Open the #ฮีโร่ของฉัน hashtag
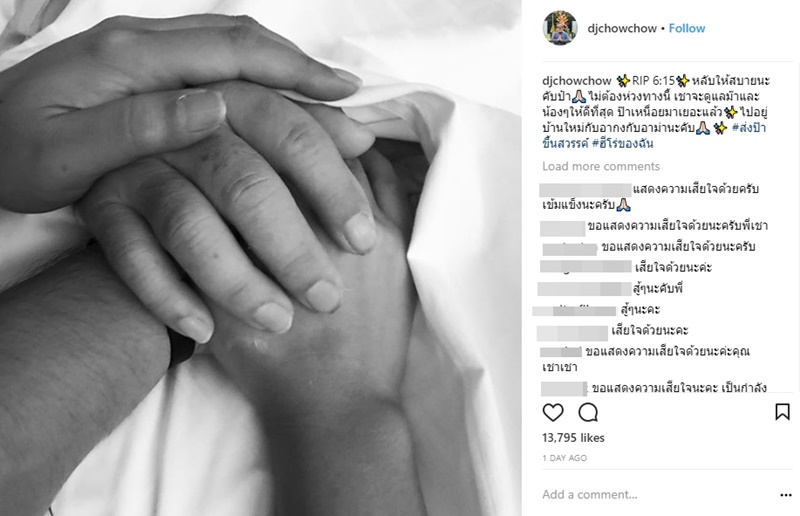 (622, 143)
